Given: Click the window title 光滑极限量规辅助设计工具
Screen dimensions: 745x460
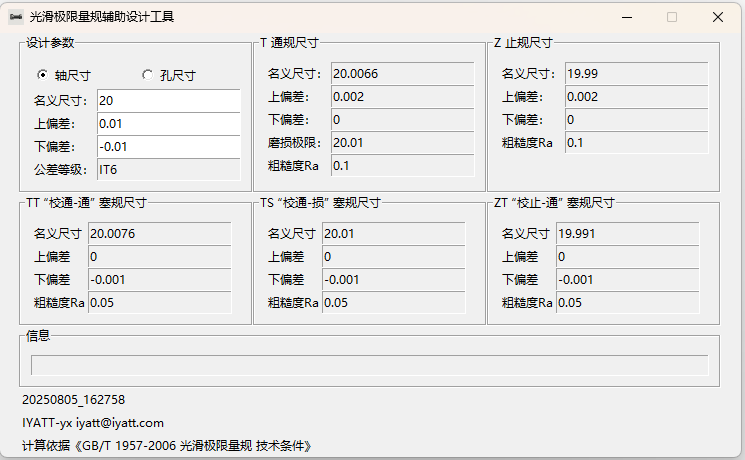Looking at the screenshot, I should point(102,17).
